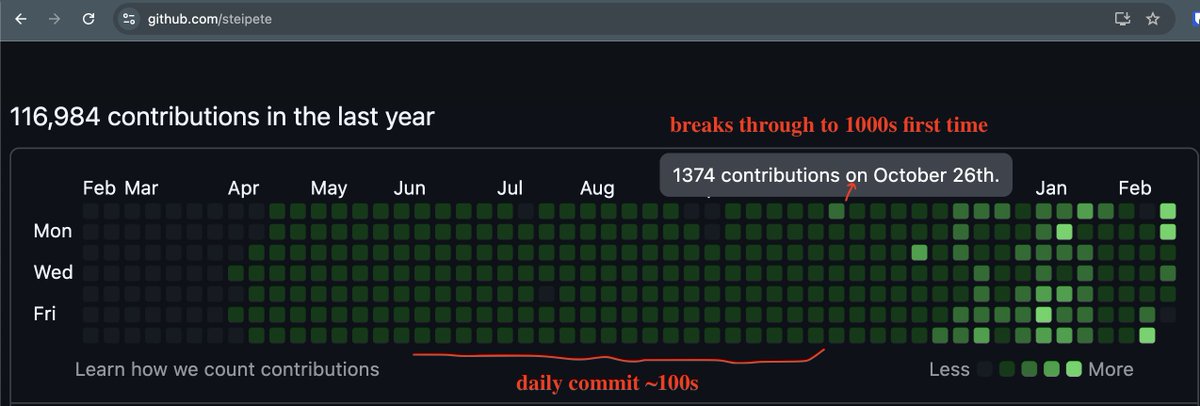This screenshot has width=1200, height=406.
Task: Click the More legend label
Action: tap(1111, 369)
